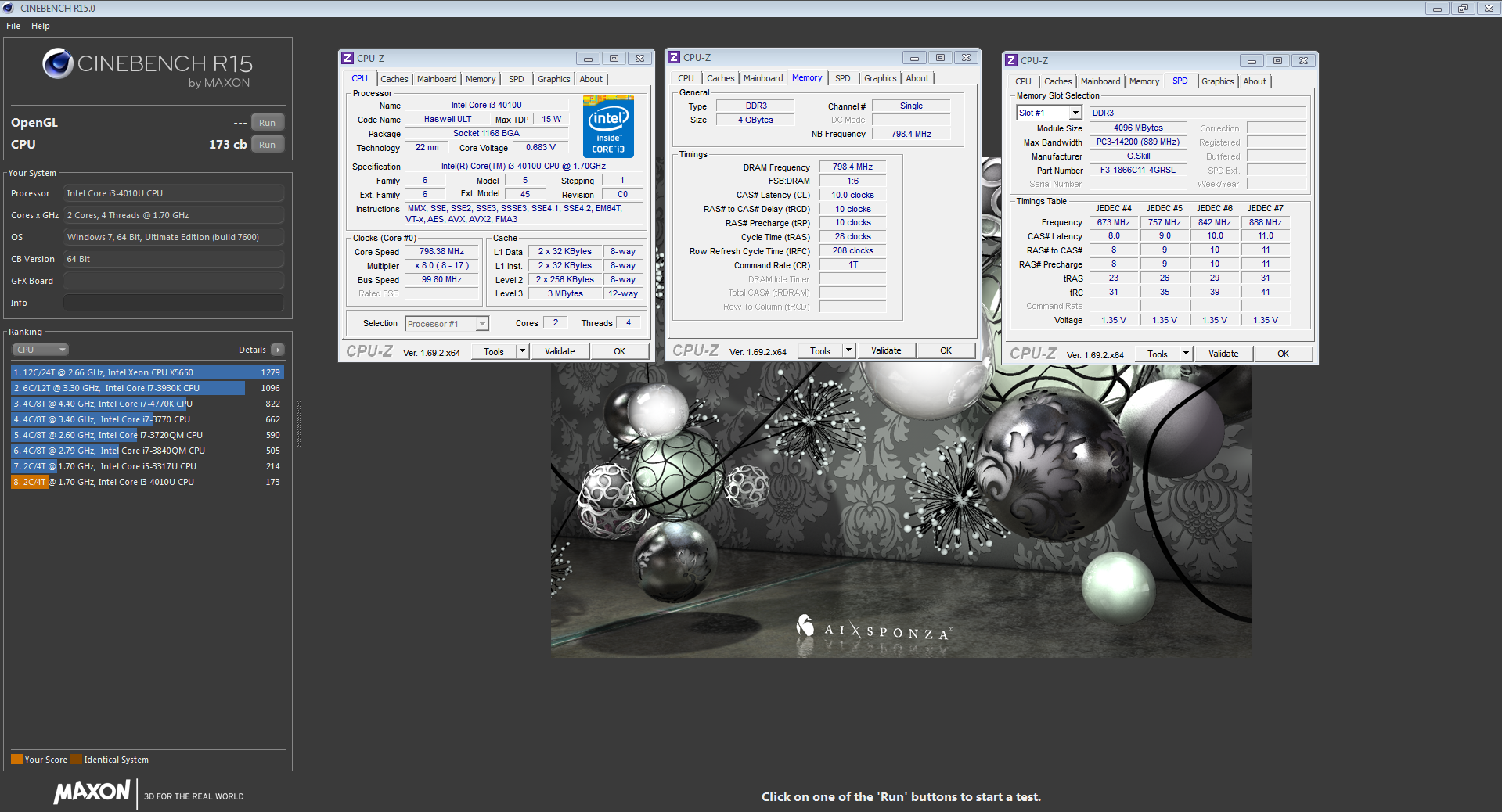This screenshot has width=1502, height=812.
Task: Click the Specification i3-4010U CPU field
Action: click(524, 166)
